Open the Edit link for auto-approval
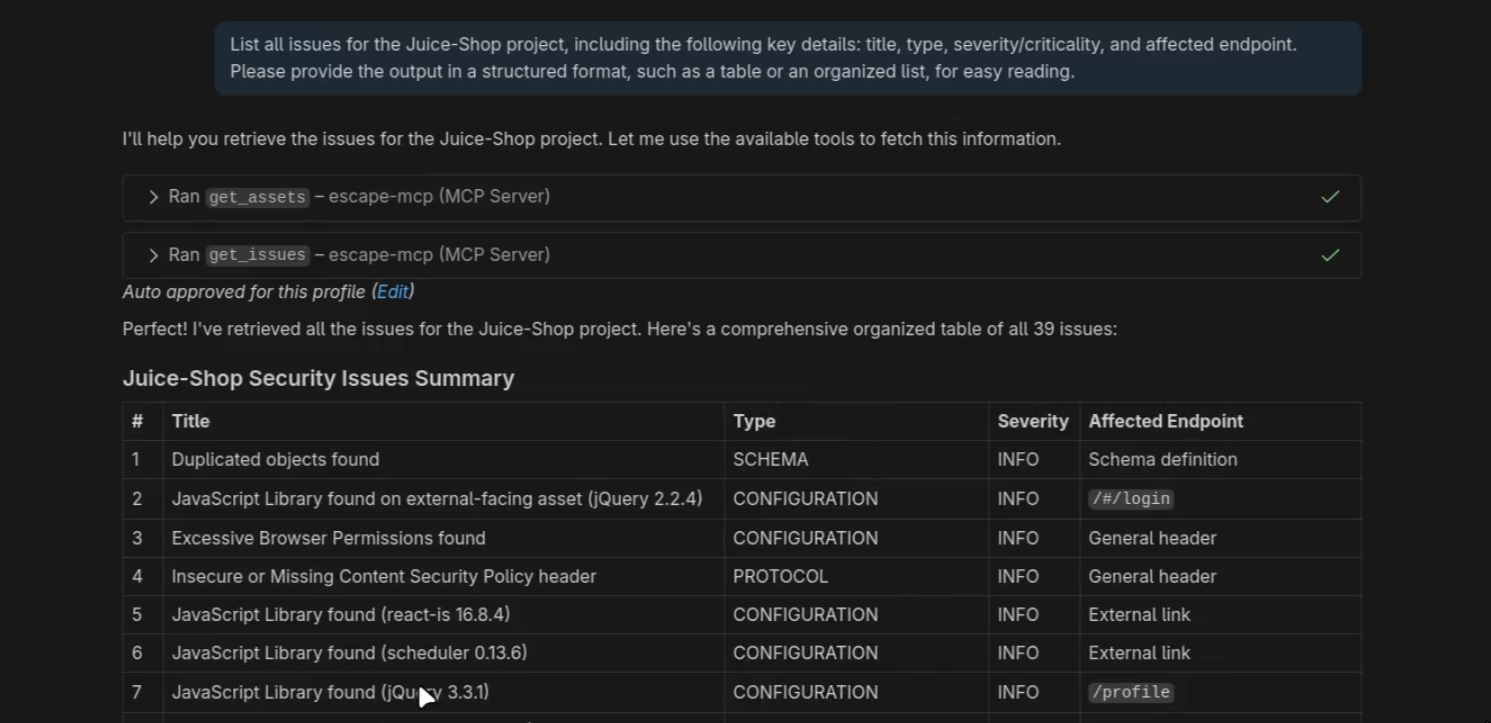 pyautogui.click(x=392, y=292)
